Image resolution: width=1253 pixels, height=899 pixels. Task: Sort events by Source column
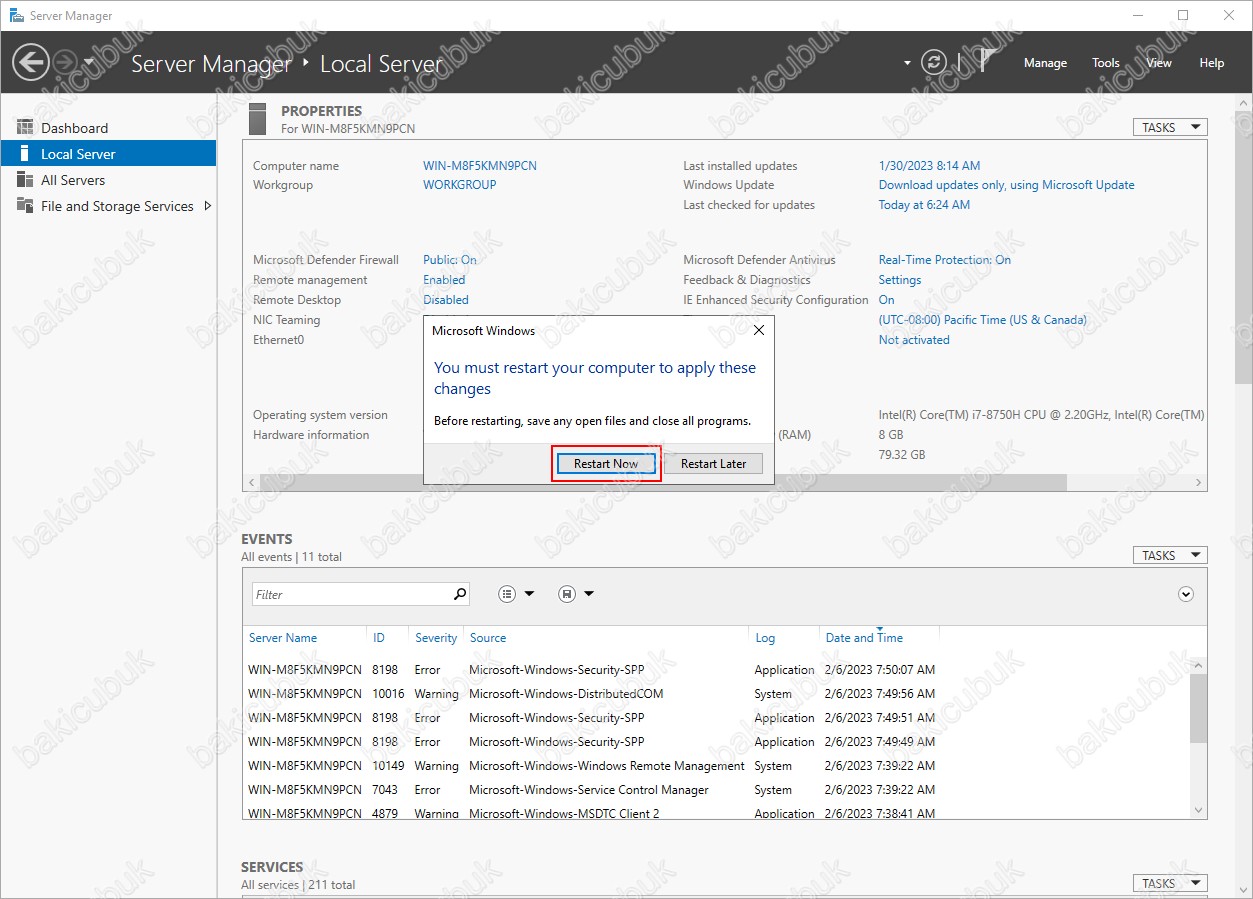click(488, 638)
